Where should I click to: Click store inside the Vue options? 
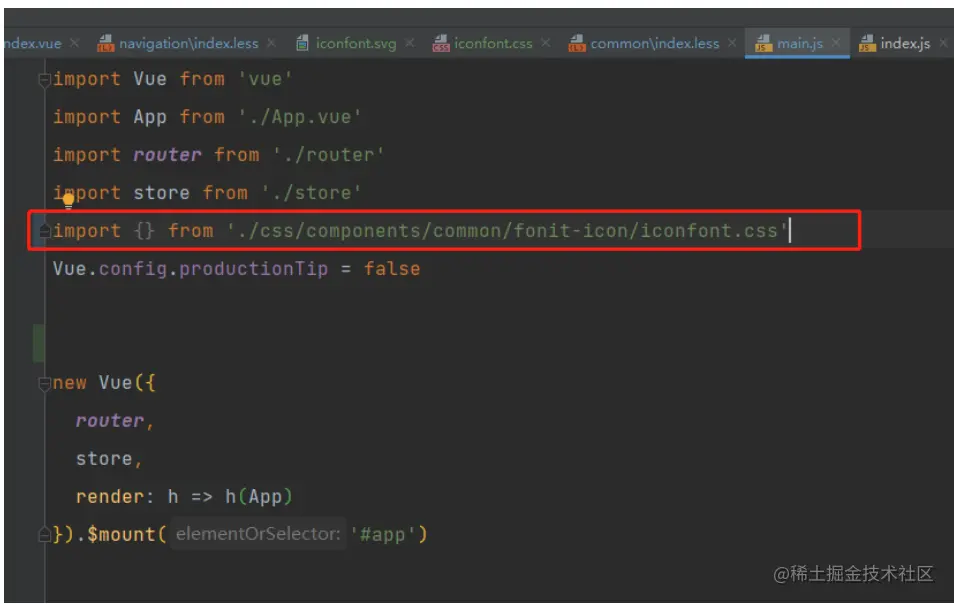click(x=103, y=459)
